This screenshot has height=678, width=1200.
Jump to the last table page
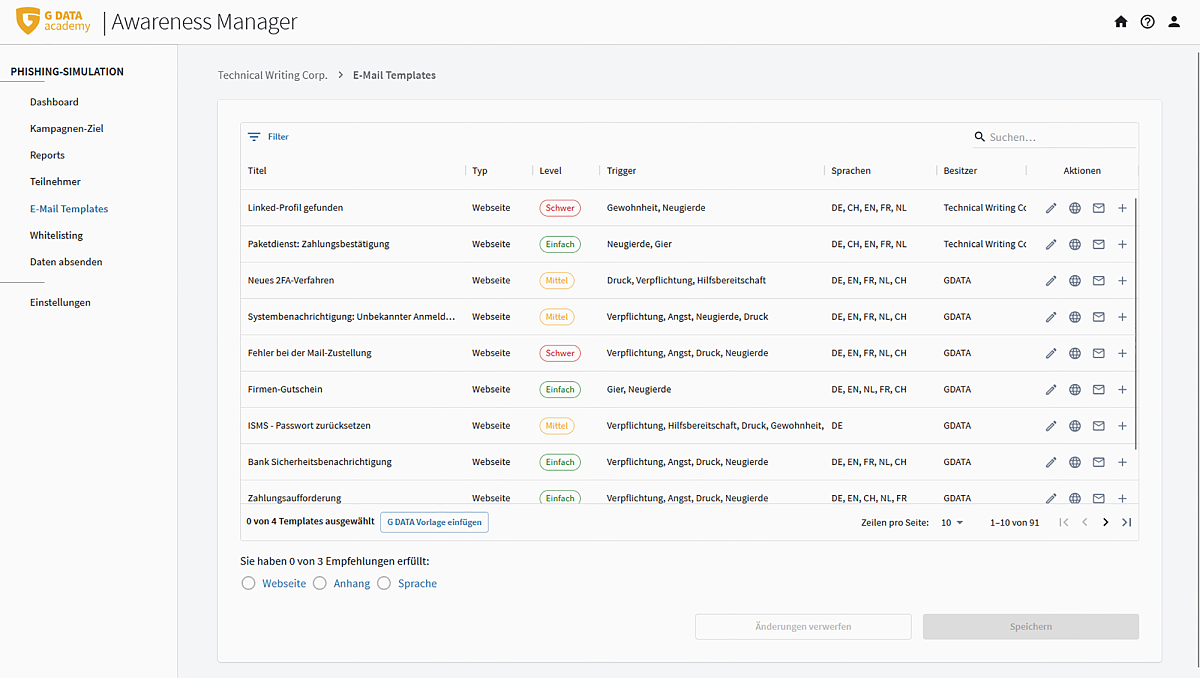pyautogui.click(x=1127, y=522)
